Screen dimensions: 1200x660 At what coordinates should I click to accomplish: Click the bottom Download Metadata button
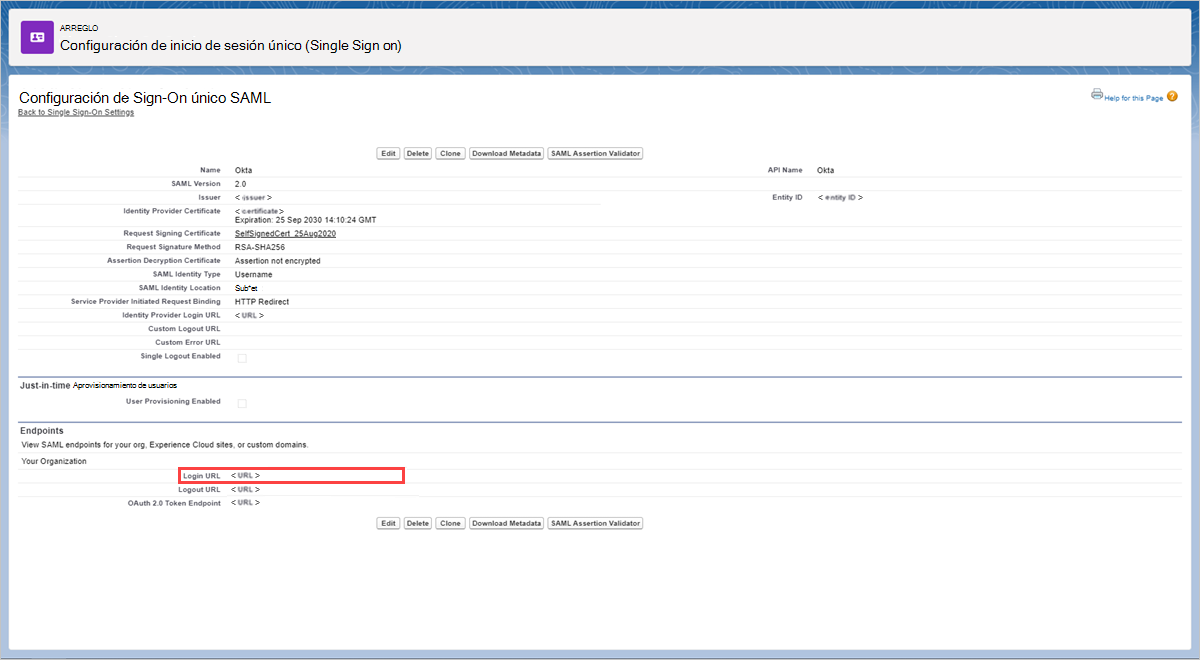[x=506, y=523]
